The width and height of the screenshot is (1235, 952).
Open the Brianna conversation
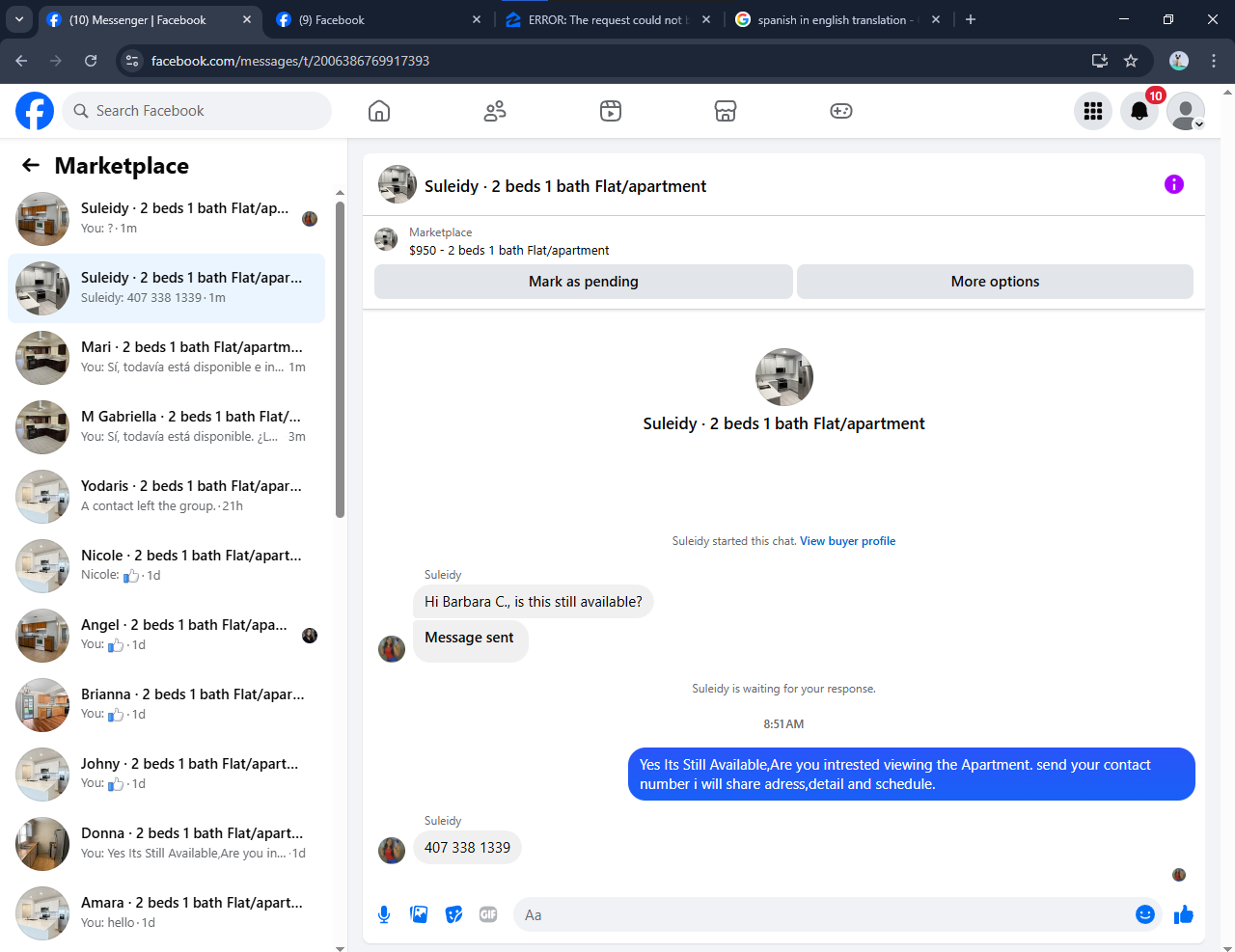coord(166,705)
